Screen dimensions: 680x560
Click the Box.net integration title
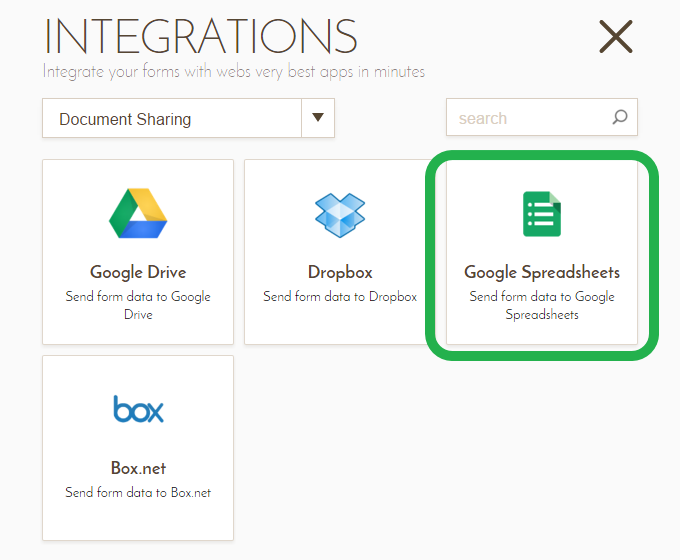(x=138, y=468)
